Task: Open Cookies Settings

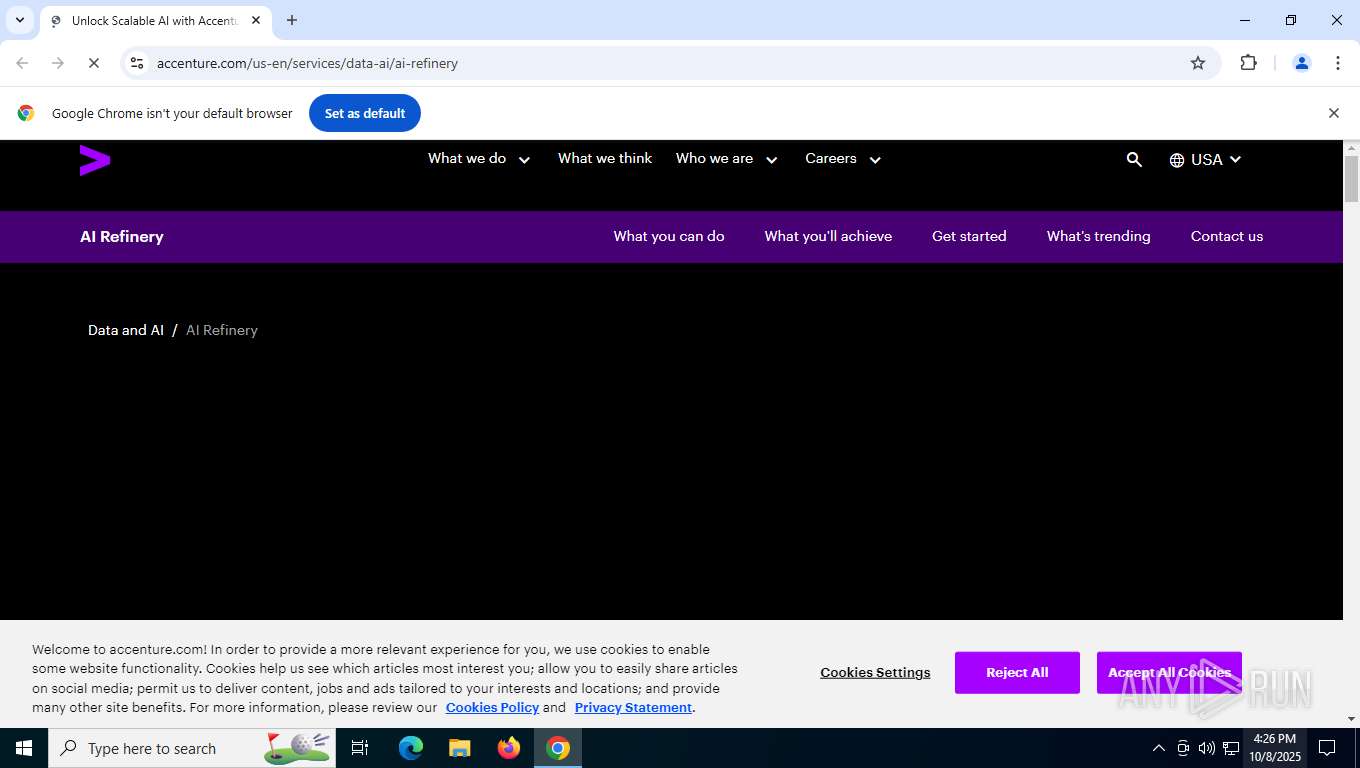Action: [x=875, y=673]
